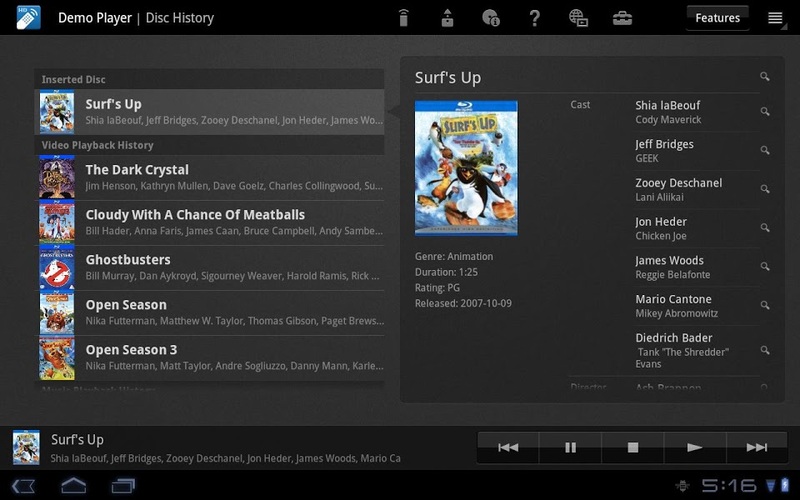Pause playback
This screenshot has height=500, width=800.
(x=570, y=447)
